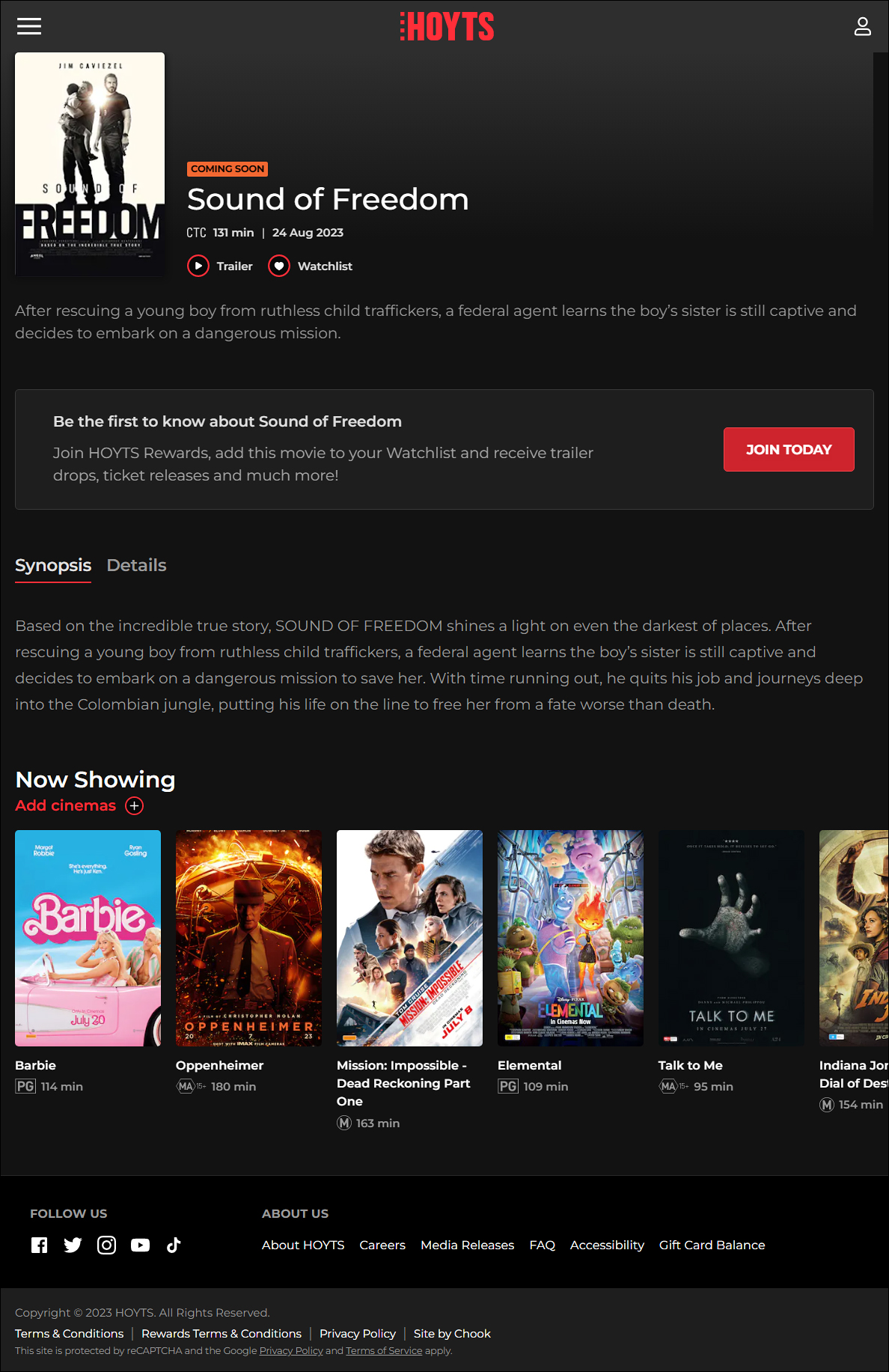Open the Google Privacy Policy link
The height and width of the screenshot is (1372, 889).
291,1351
